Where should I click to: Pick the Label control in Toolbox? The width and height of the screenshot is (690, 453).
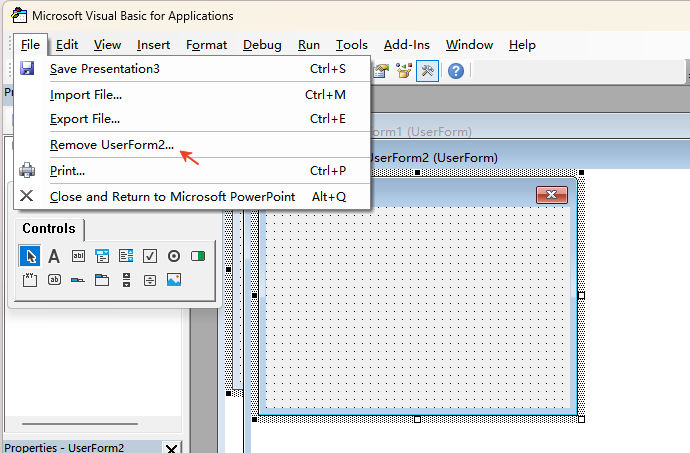coord(54,256)
